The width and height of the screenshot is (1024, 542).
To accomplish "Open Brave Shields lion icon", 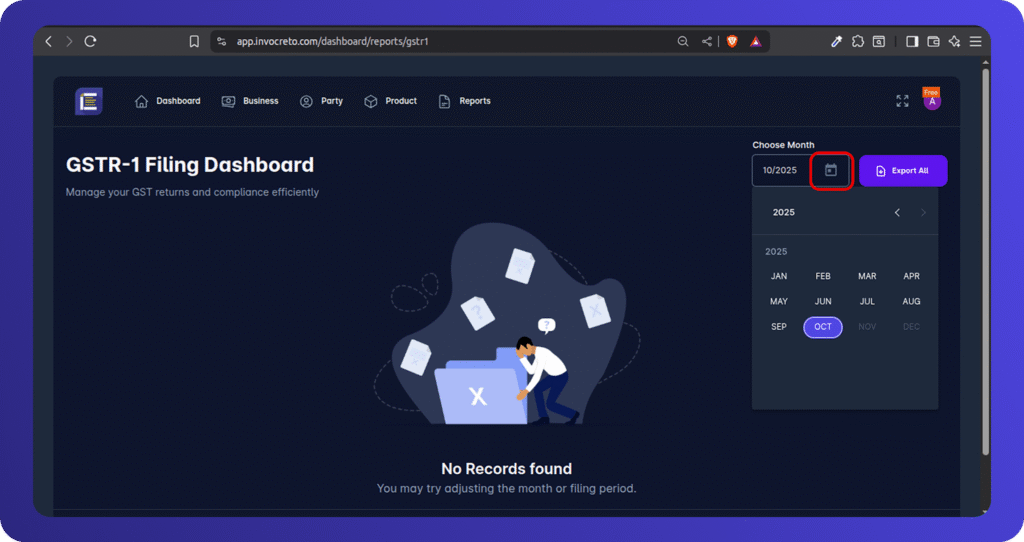I will tap(732, 41).
